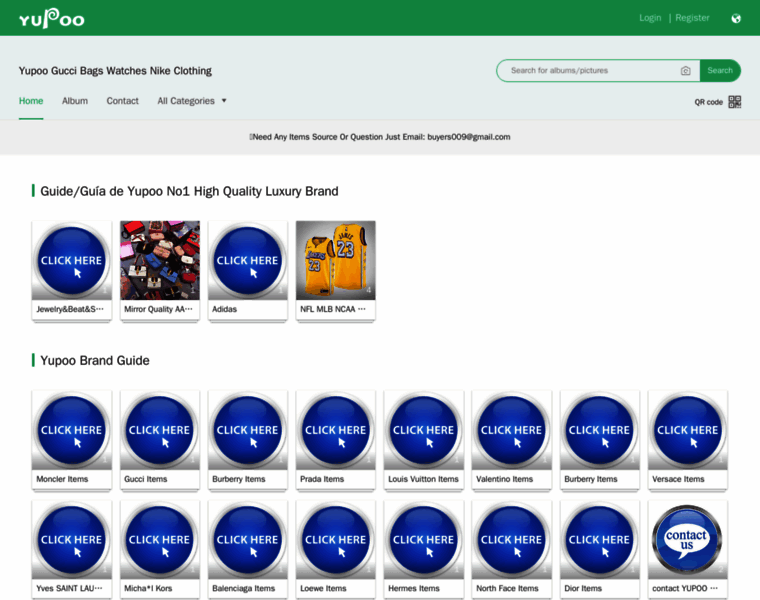Click the Guide/Guía de Yupoo section heading

[189, 191]
